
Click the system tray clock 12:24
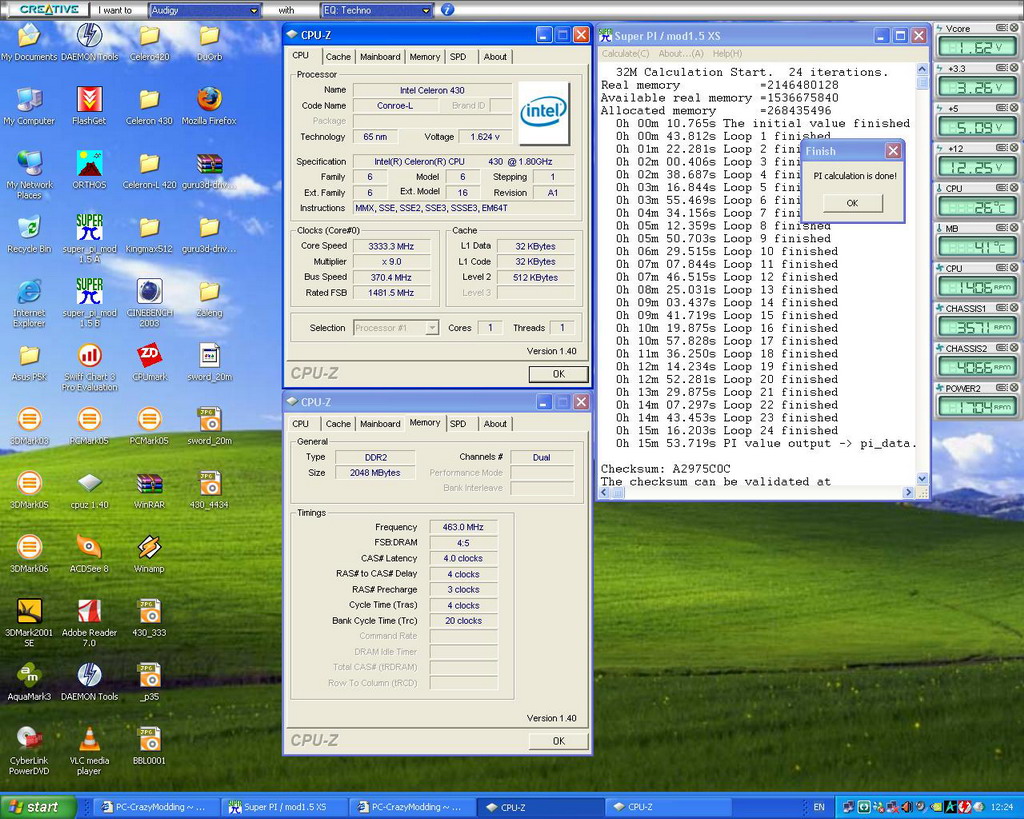1002,807
